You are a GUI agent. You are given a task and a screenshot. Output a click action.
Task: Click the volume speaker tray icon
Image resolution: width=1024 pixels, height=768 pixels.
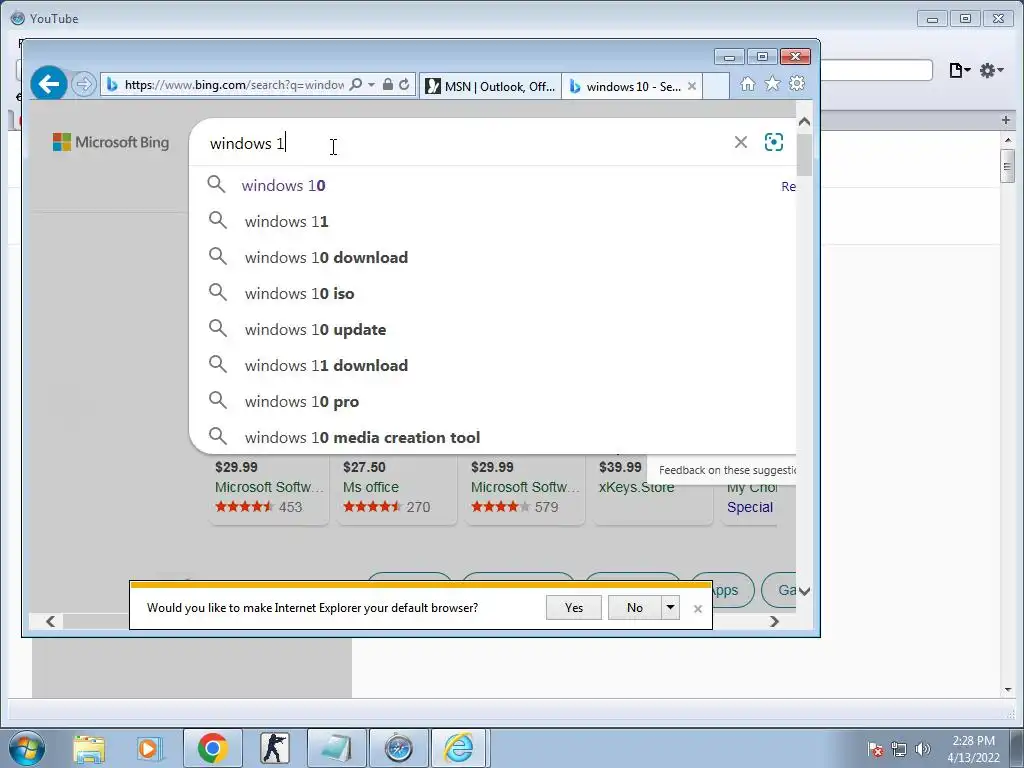pos(923,750)
